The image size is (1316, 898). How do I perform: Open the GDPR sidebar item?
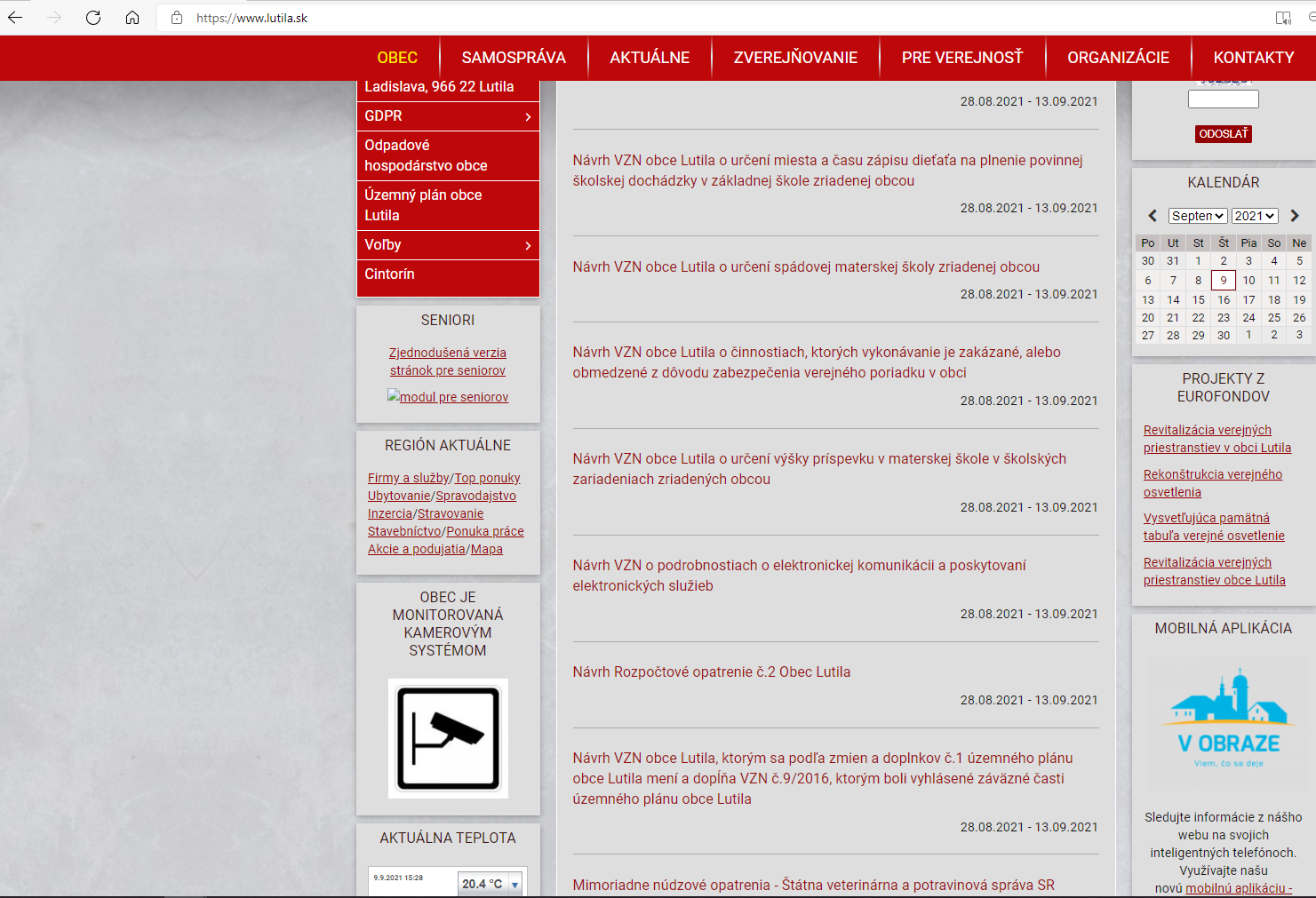448,116
